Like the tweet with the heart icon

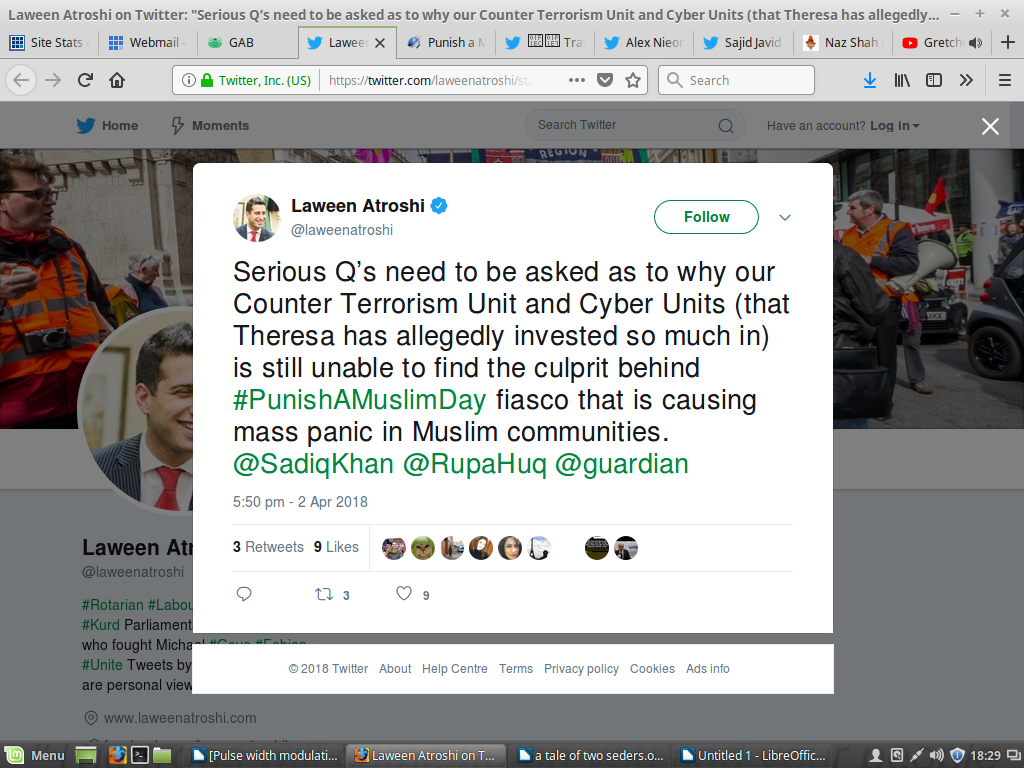coord(404,594)
